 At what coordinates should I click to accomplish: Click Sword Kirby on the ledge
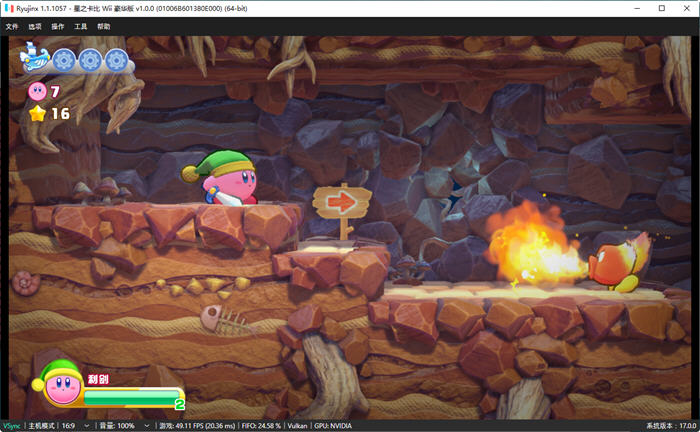tap(221, 178)
